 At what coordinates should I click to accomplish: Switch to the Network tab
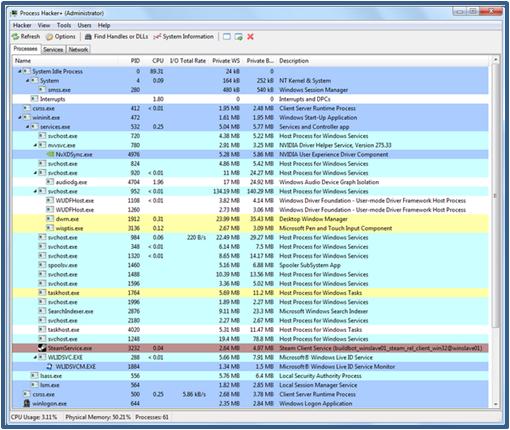(x=78, y=50)
